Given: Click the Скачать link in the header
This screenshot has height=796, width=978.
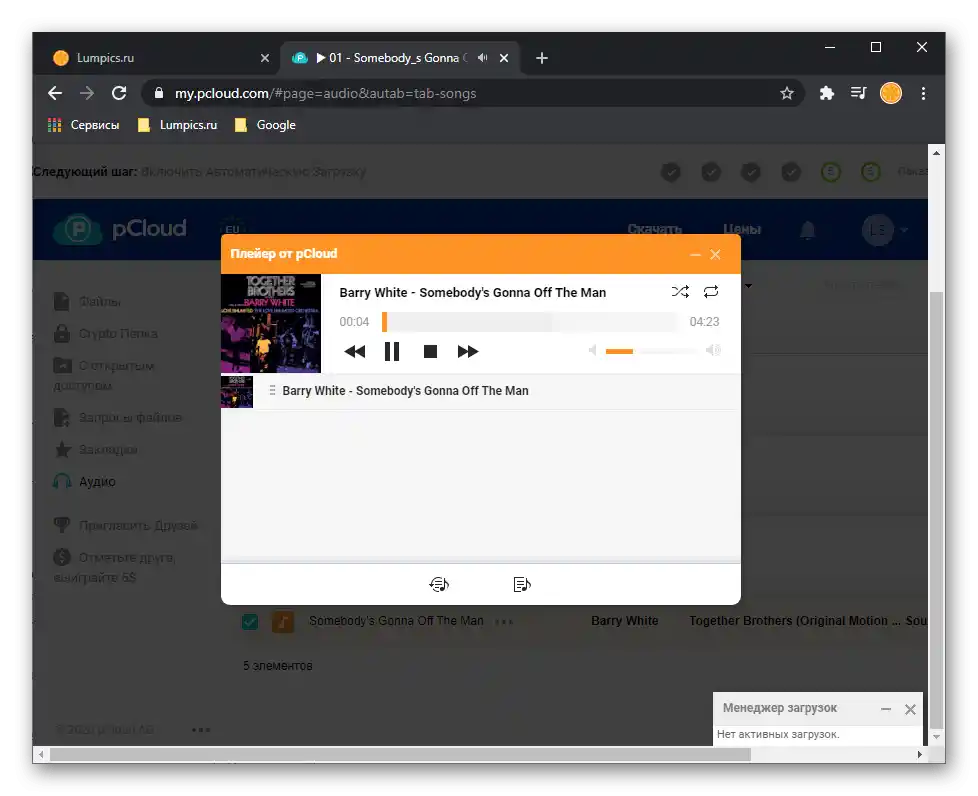Looking at the screenshot, I should pyautogui.click(x=654, y=229).
